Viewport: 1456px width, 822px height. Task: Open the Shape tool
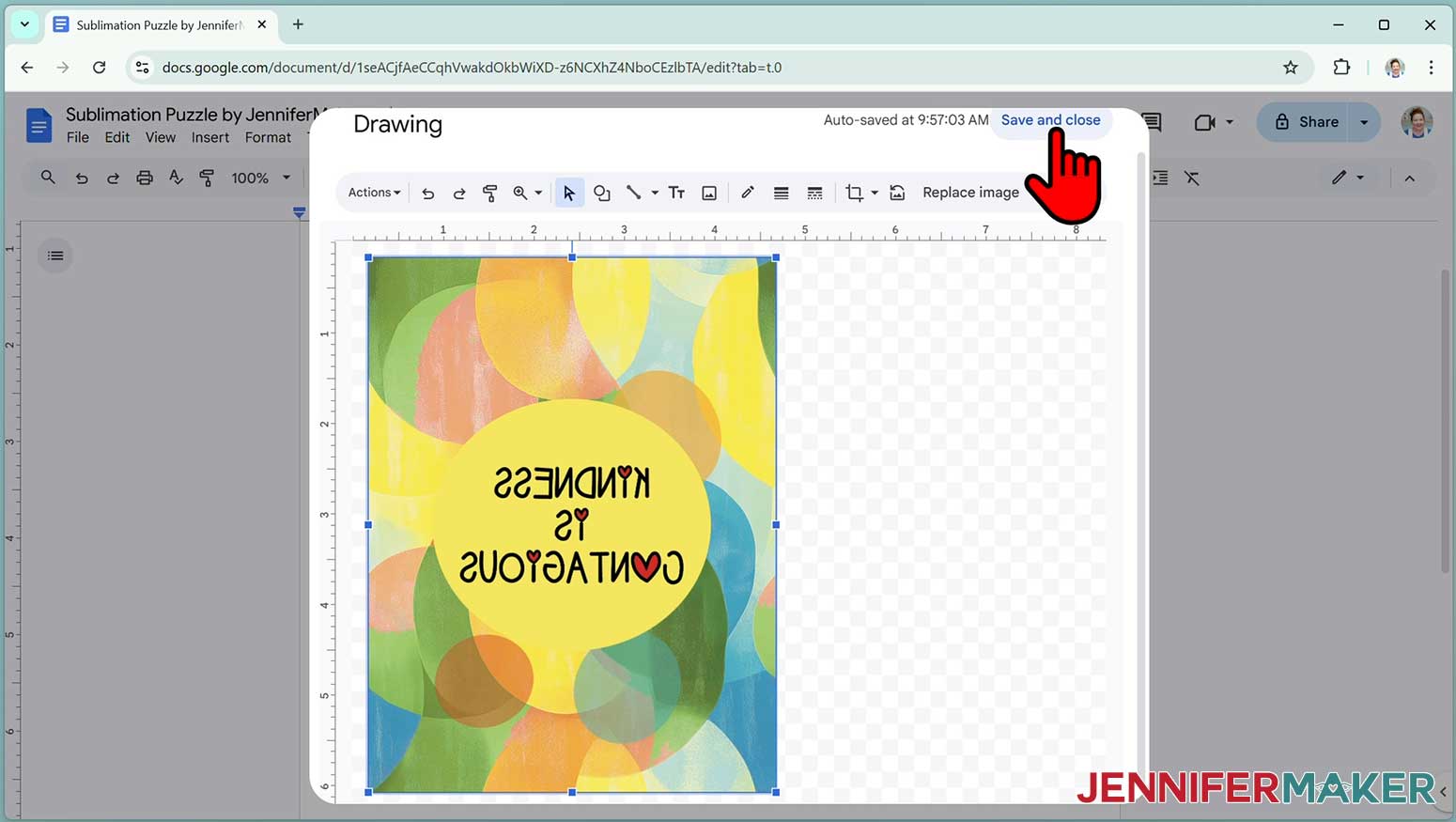(x=602, y=193)
